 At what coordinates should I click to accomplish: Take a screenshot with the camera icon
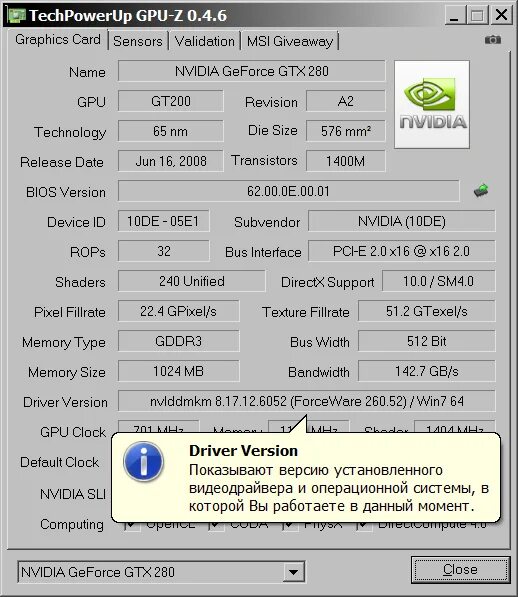coord(492,40)
